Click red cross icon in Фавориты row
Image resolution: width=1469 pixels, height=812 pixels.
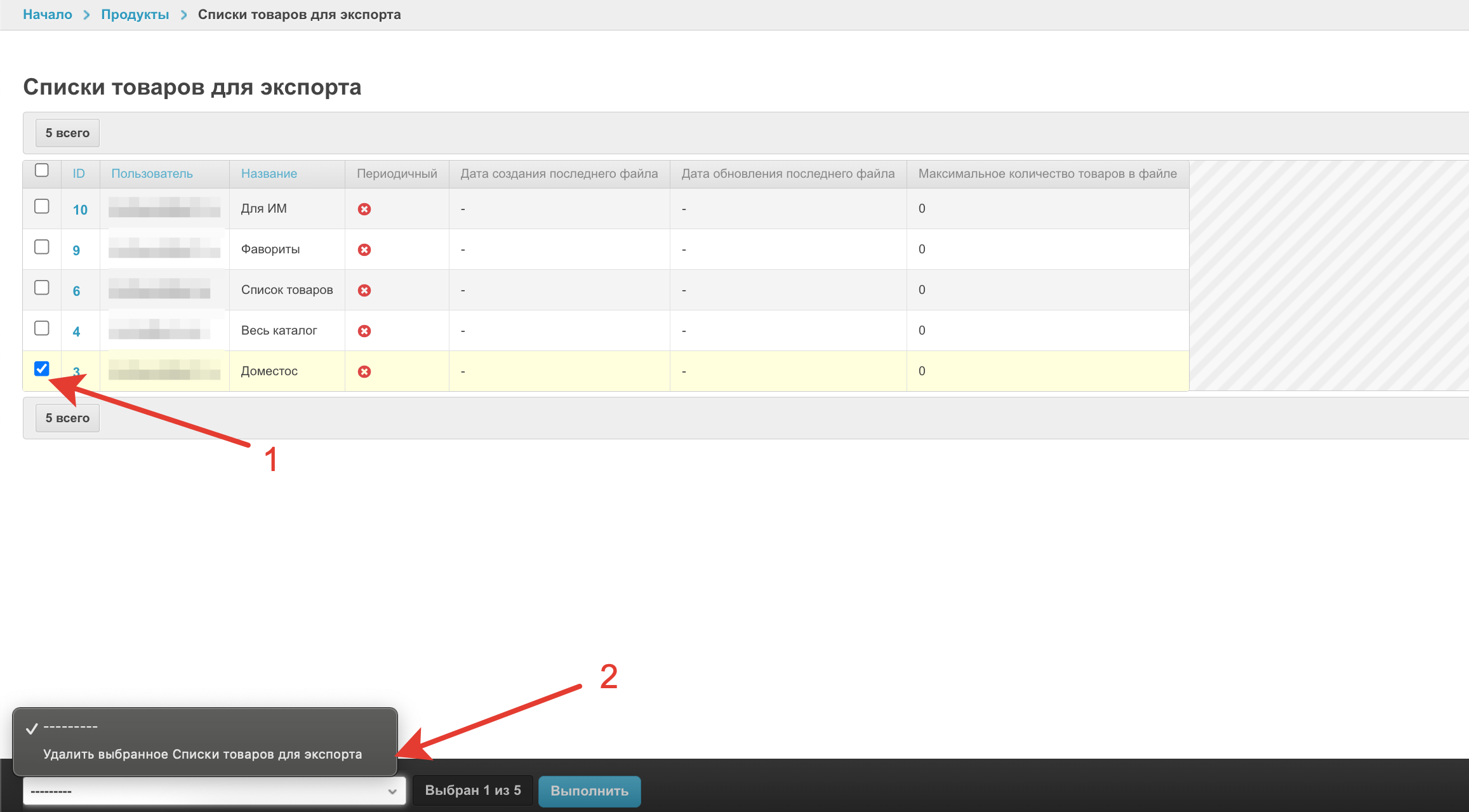(364, 250)
